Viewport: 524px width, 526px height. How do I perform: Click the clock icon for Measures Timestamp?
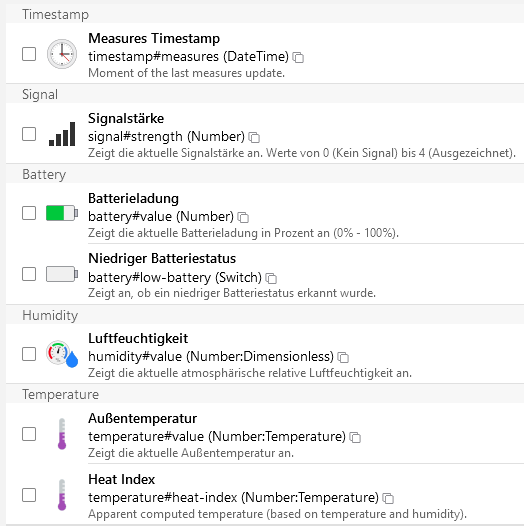[62, 54]
